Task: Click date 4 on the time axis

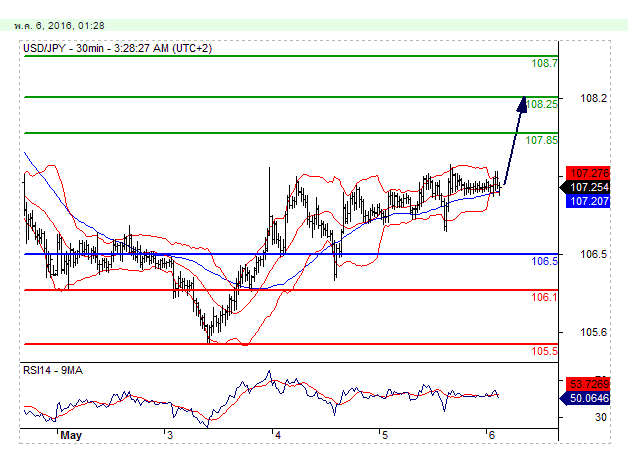Action: pyautogui.click(x=277, y=436)
